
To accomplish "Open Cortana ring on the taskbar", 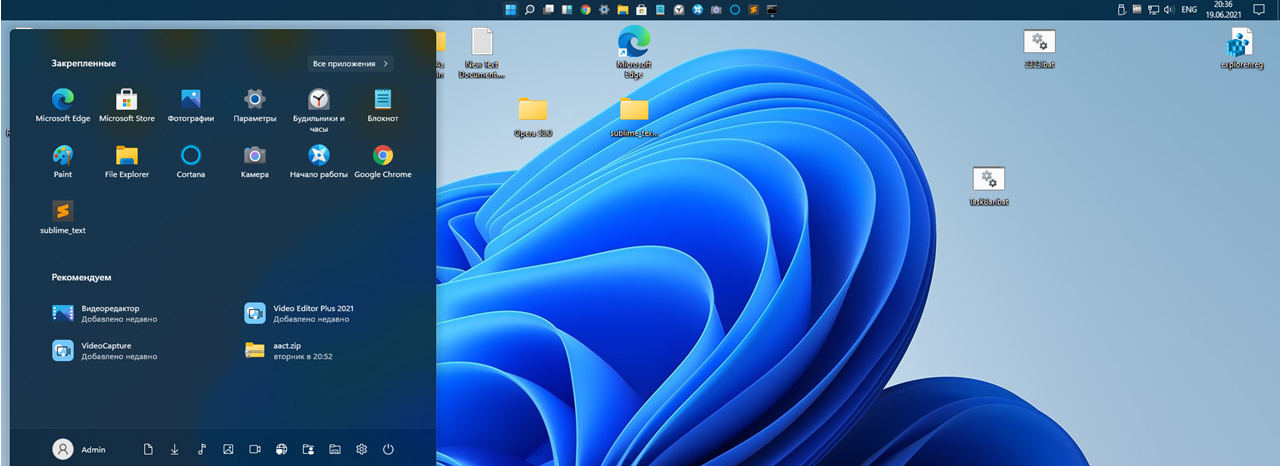I will coord(735,10).
